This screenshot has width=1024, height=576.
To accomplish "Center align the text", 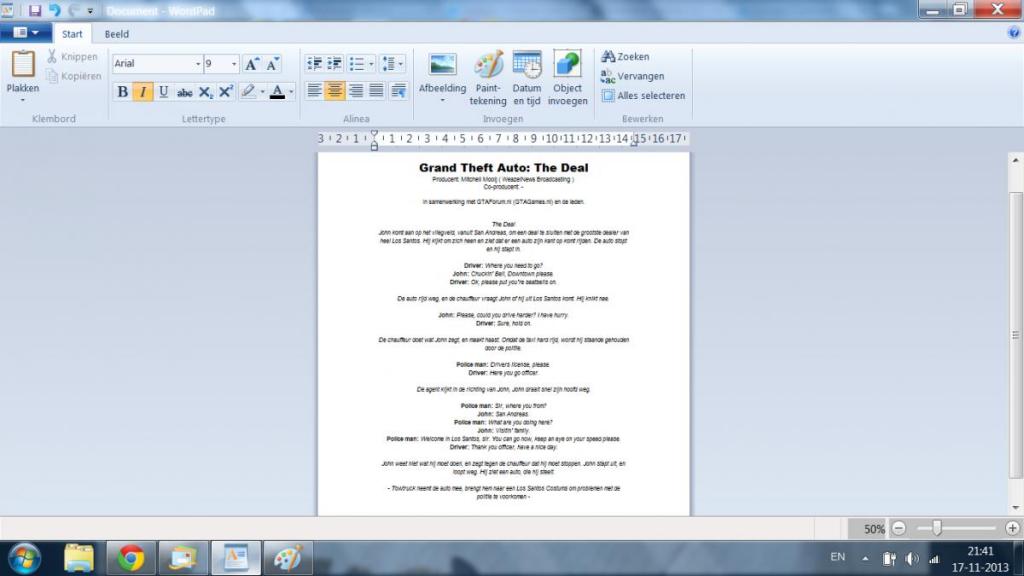I will [334, 90].
